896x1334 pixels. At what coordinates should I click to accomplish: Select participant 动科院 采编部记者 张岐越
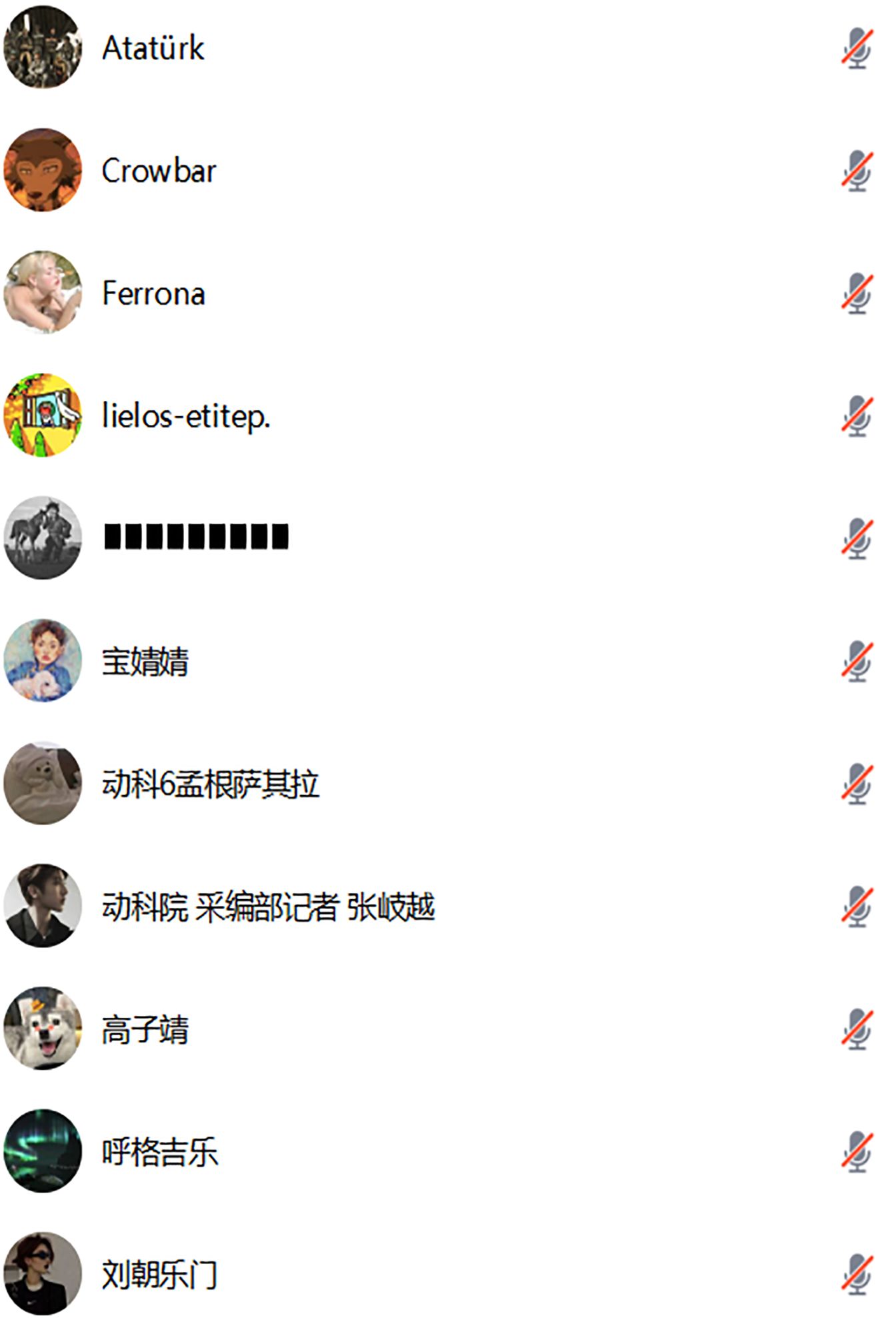click(269, 907)
